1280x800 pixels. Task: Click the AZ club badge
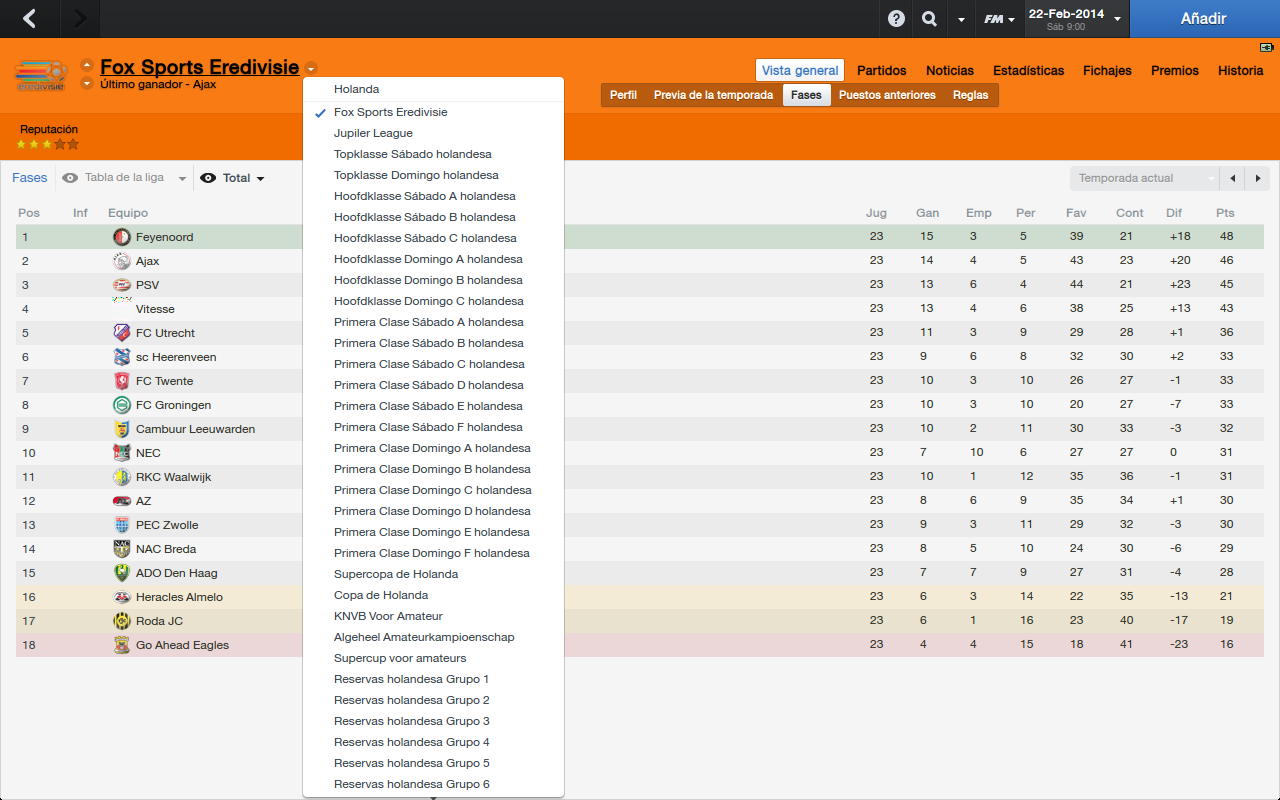[122, 501]
